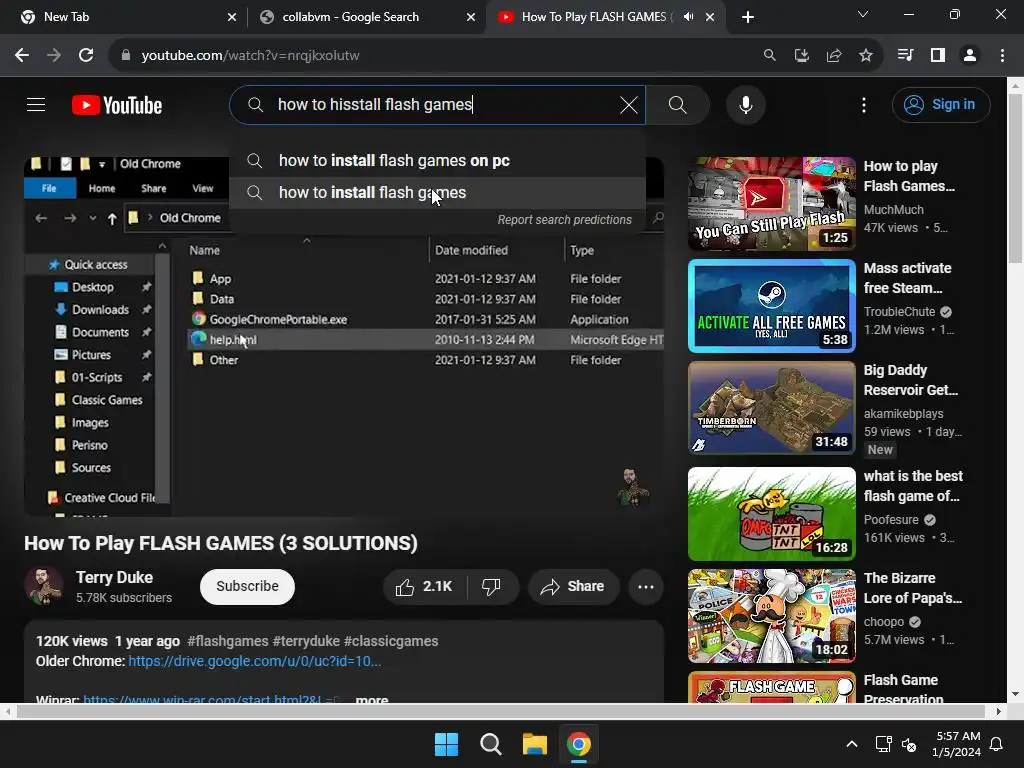
Task: Click the #flashgames hashtag
Action: (x=227, y=641)
